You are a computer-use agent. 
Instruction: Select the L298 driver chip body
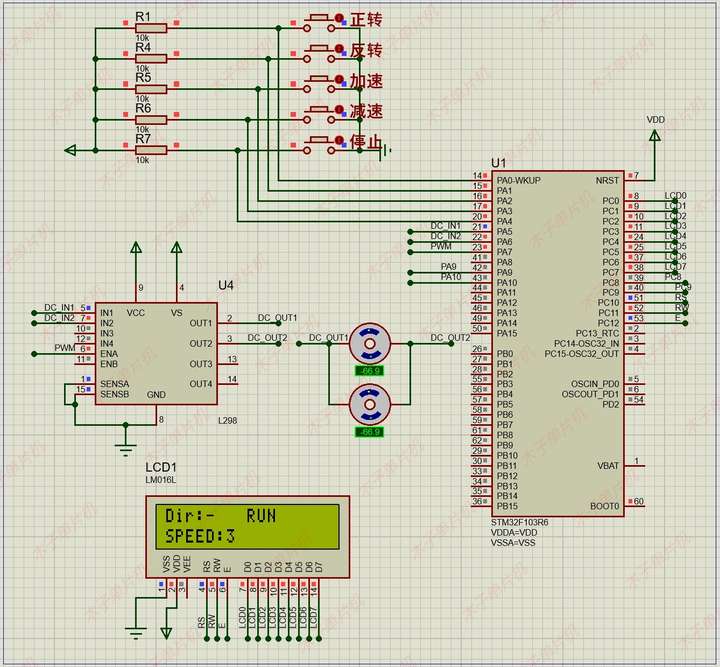pyautogui.click(x=156, y=353)
